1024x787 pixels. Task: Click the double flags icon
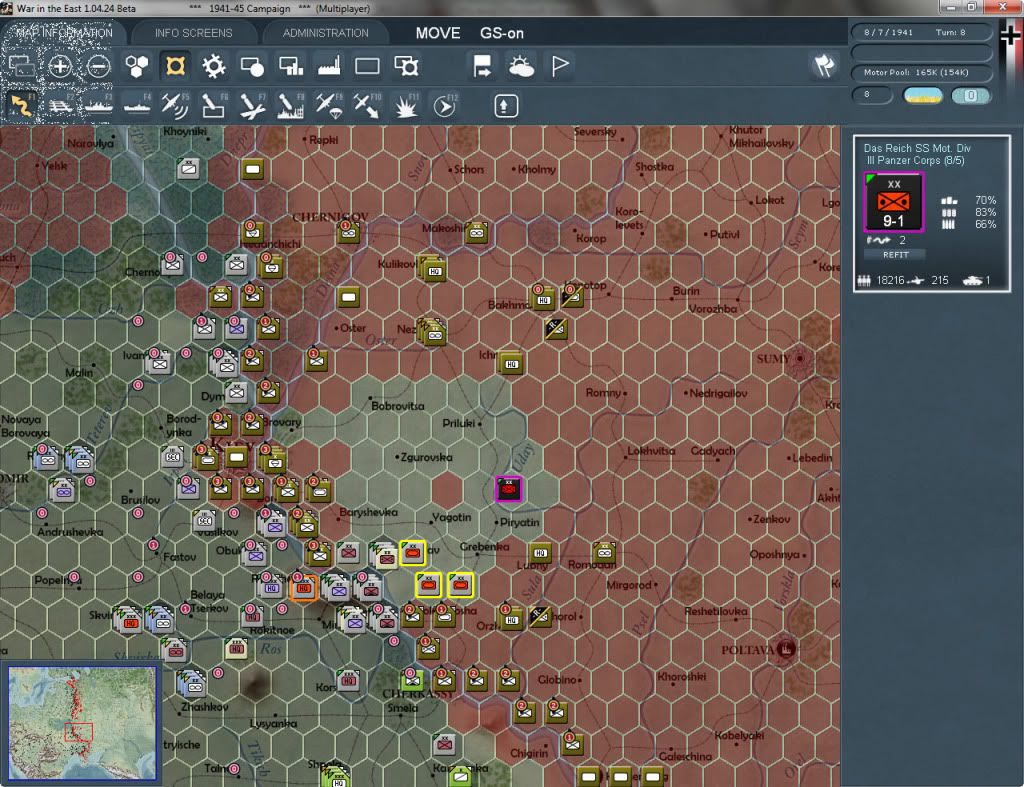[824, 65]
